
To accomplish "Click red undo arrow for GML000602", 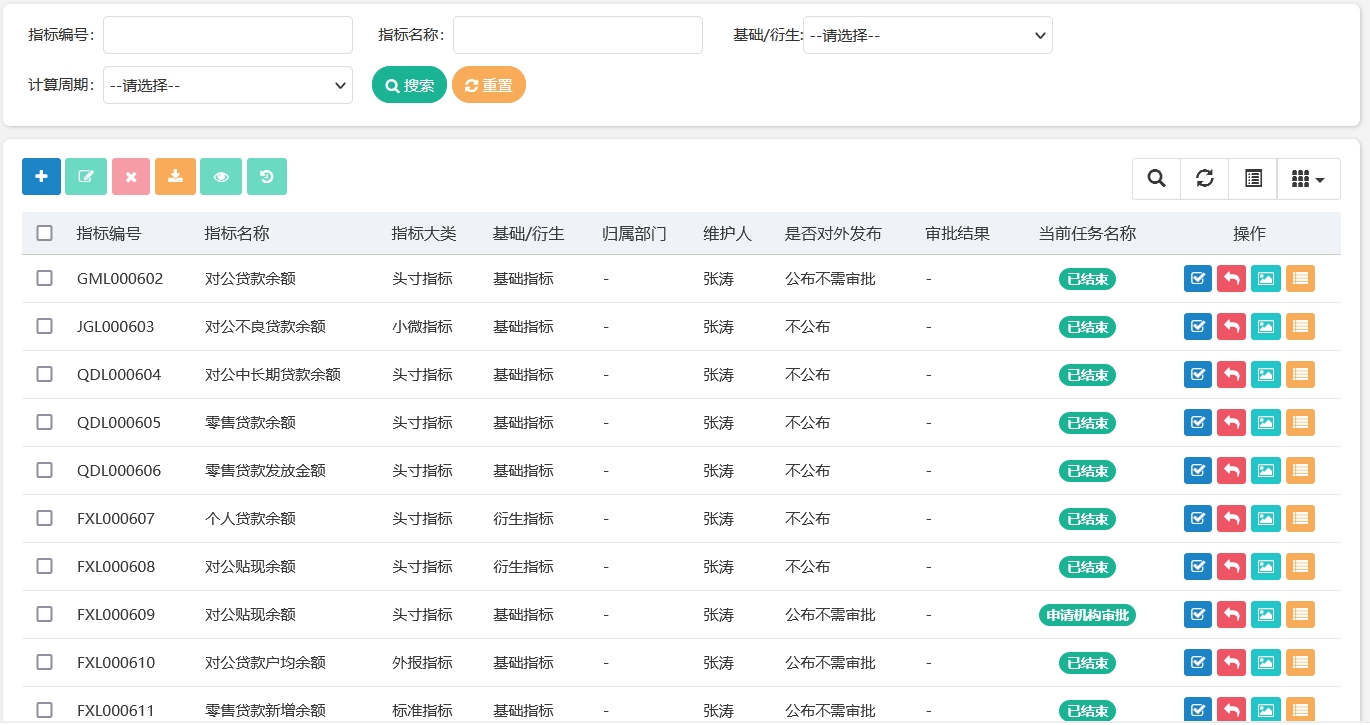I will coord(1232,279).
